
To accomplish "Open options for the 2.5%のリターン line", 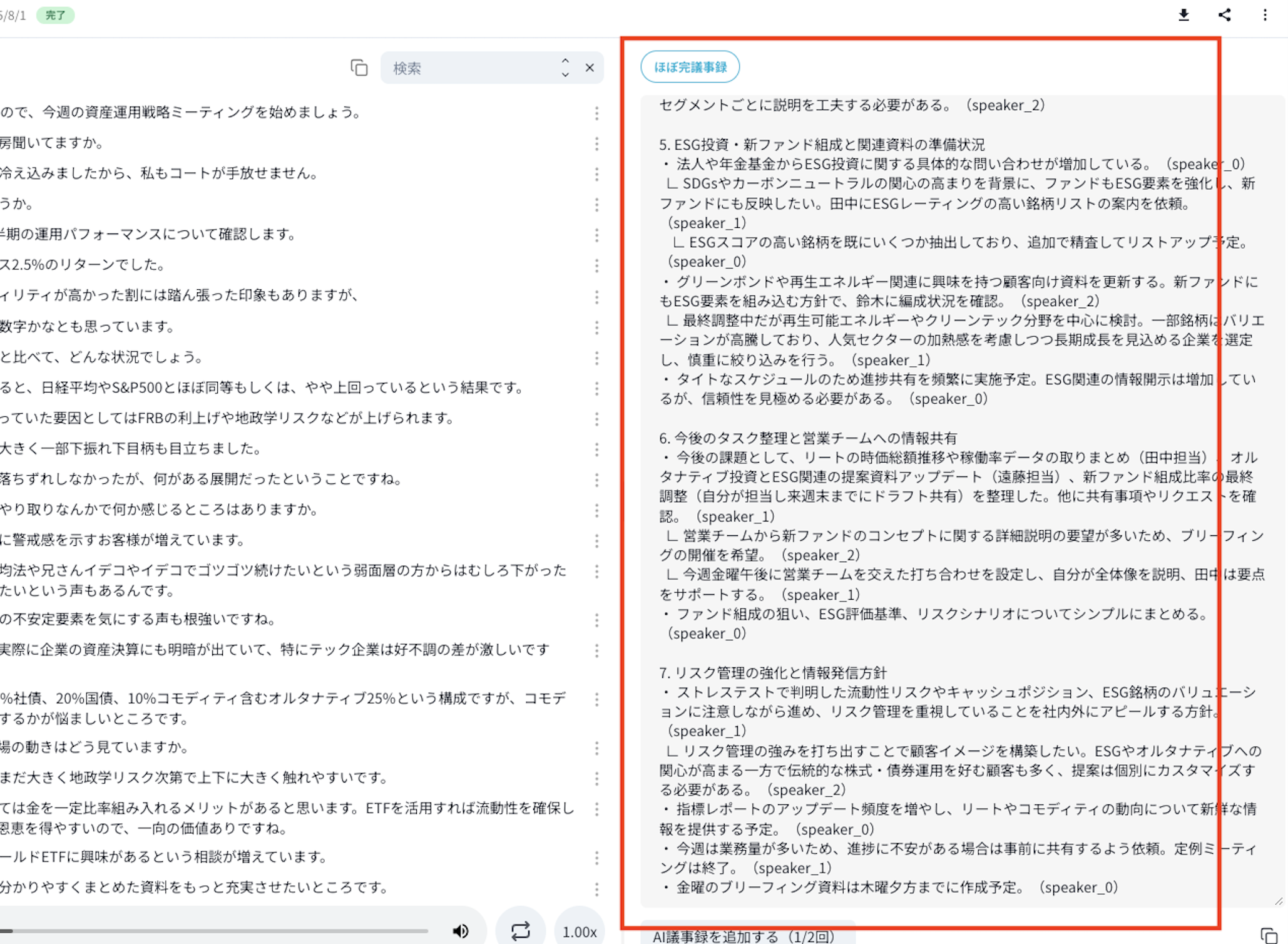I will (596, 266).
